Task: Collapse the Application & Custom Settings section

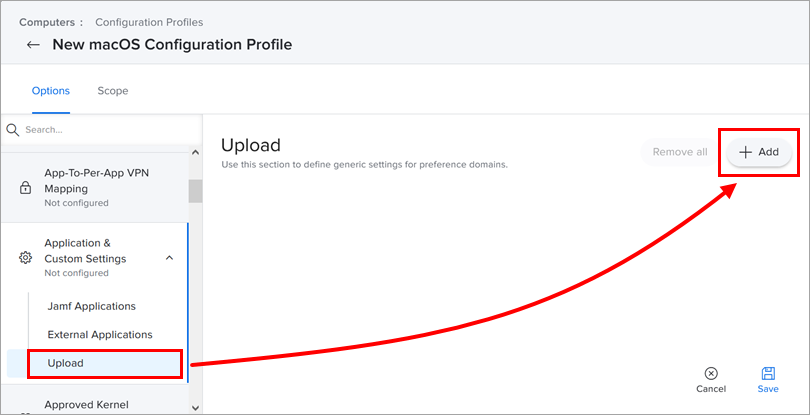Action: [169, 258]
